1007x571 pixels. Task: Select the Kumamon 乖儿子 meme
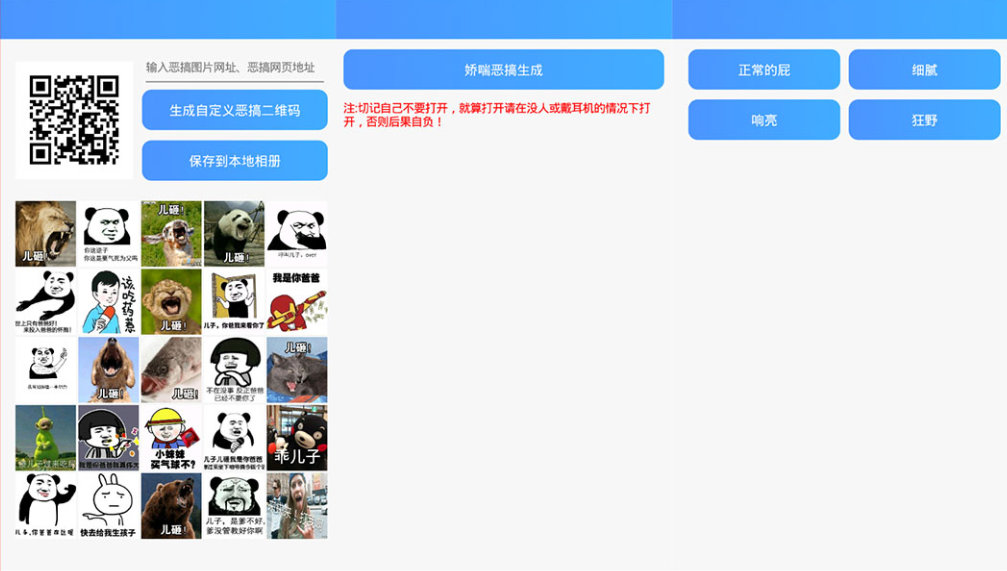pos(297,438)
